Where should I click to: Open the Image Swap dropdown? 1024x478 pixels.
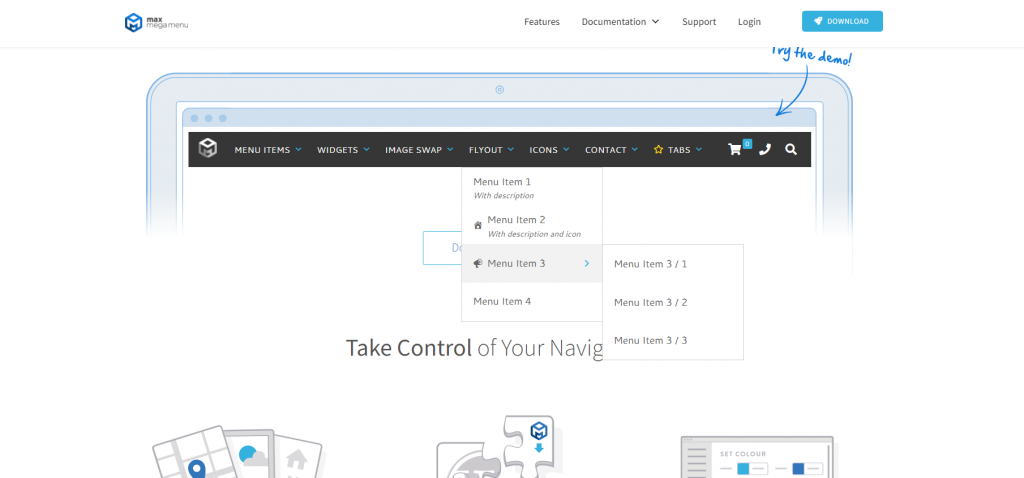click(x=418, y=150)
